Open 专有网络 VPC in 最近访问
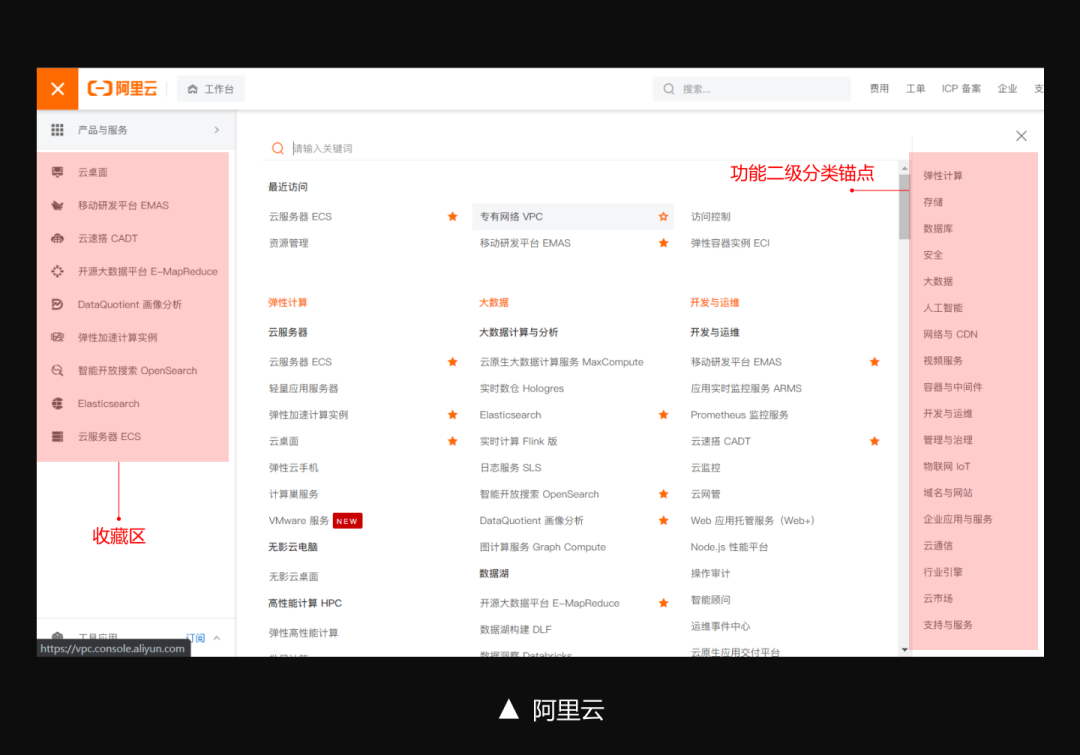Image resolution: width=1080 pixels, height=755 pixels. [x=511, y=216]
